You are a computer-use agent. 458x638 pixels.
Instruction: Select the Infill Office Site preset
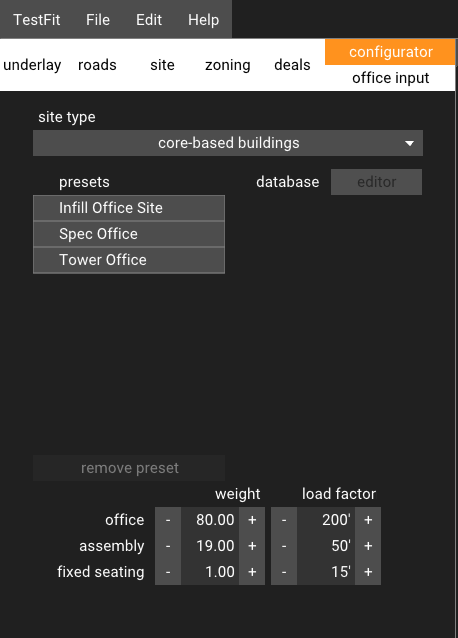tap(129, 208)
